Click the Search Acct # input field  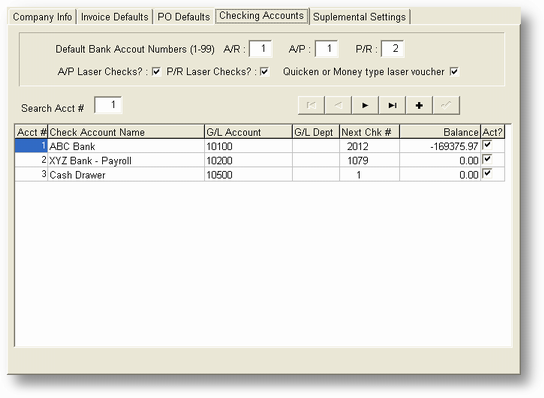(108, 105)
